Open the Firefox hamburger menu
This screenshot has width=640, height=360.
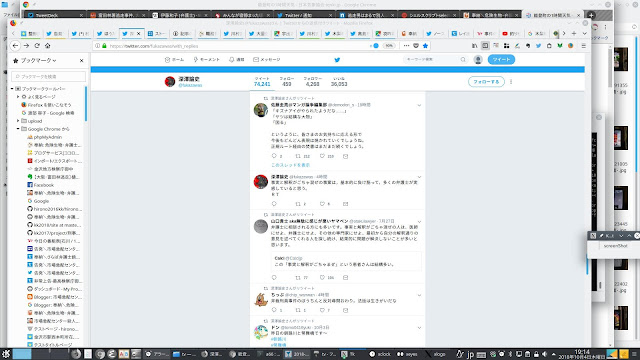point(584,46)
